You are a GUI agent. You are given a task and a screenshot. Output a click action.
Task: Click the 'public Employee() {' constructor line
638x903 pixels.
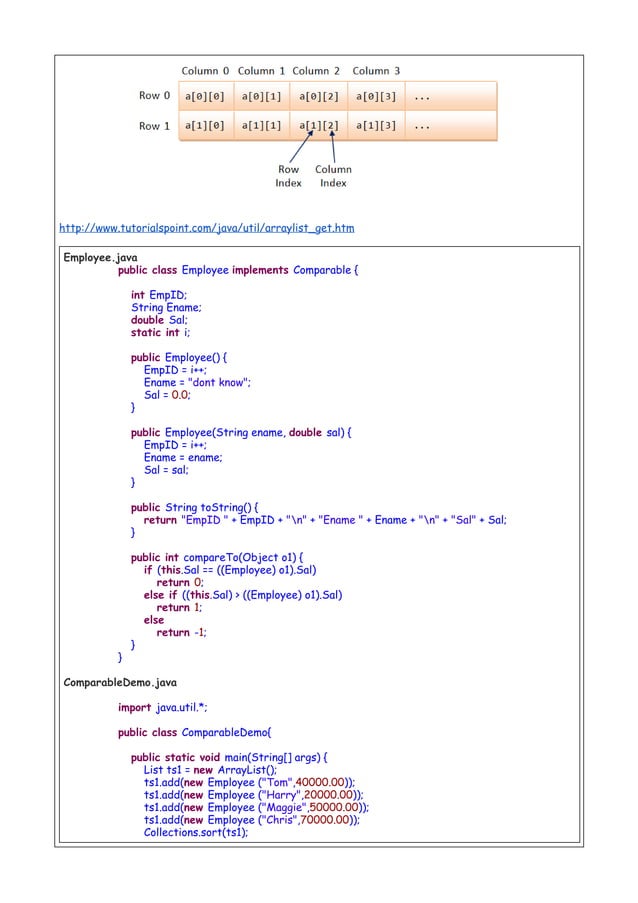click(179, 358)
